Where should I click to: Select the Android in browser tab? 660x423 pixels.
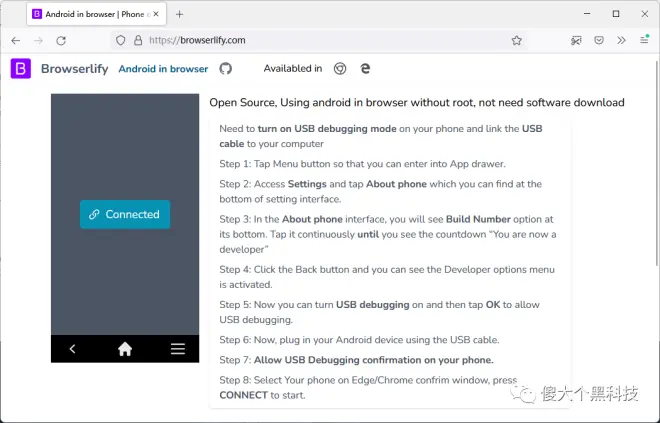[x=96, y=14]
